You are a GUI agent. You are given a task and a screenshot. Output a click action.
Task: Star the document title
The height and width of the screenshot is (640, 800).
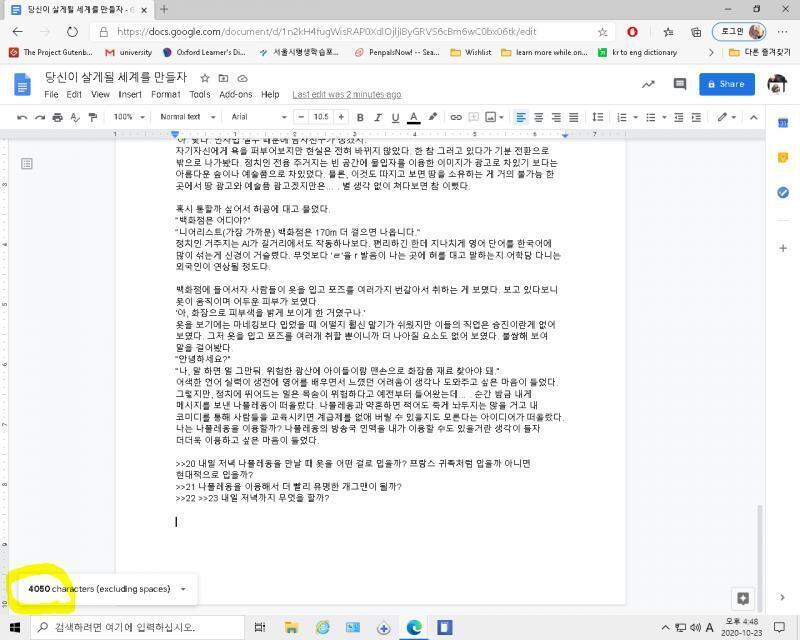(x=205, y=78)
